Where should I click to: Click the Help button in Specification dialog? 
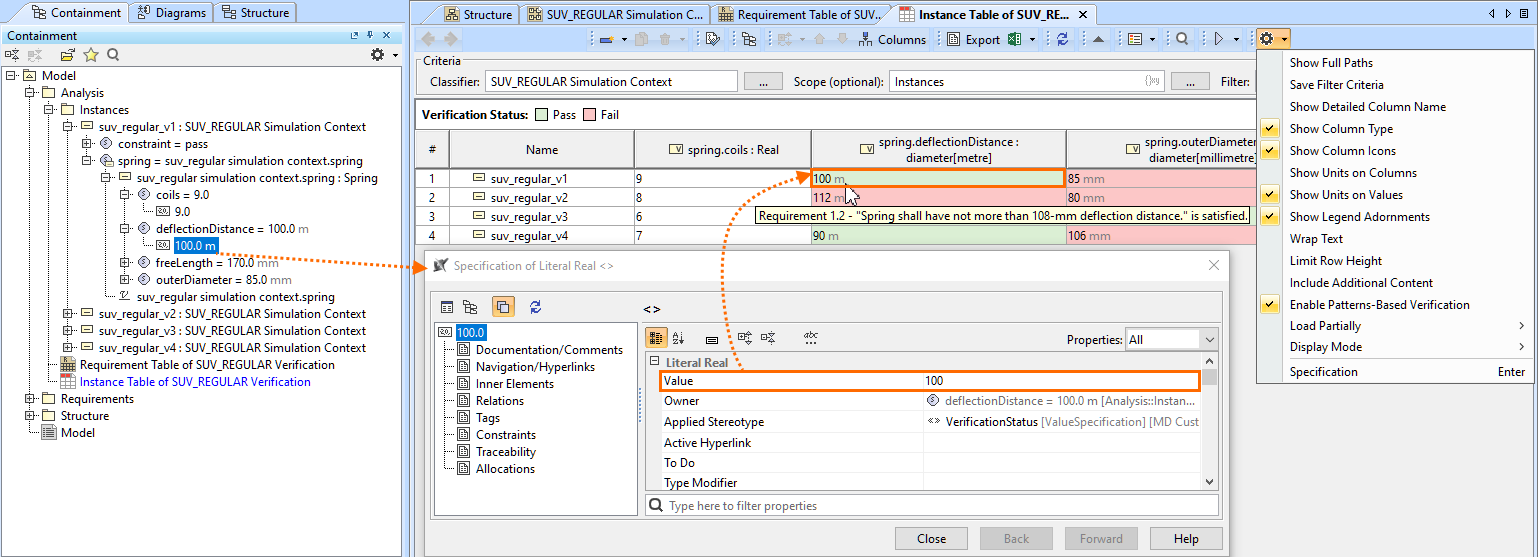(x=1186, y=538)
